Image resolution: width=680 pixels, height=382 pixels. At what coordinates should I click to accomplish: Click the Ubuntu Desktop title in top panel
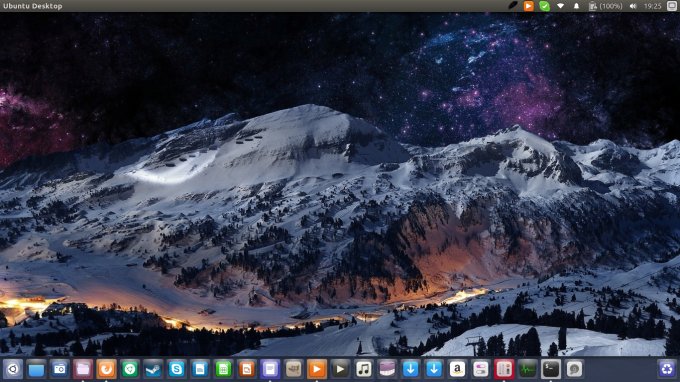click(x=33, y=6)
